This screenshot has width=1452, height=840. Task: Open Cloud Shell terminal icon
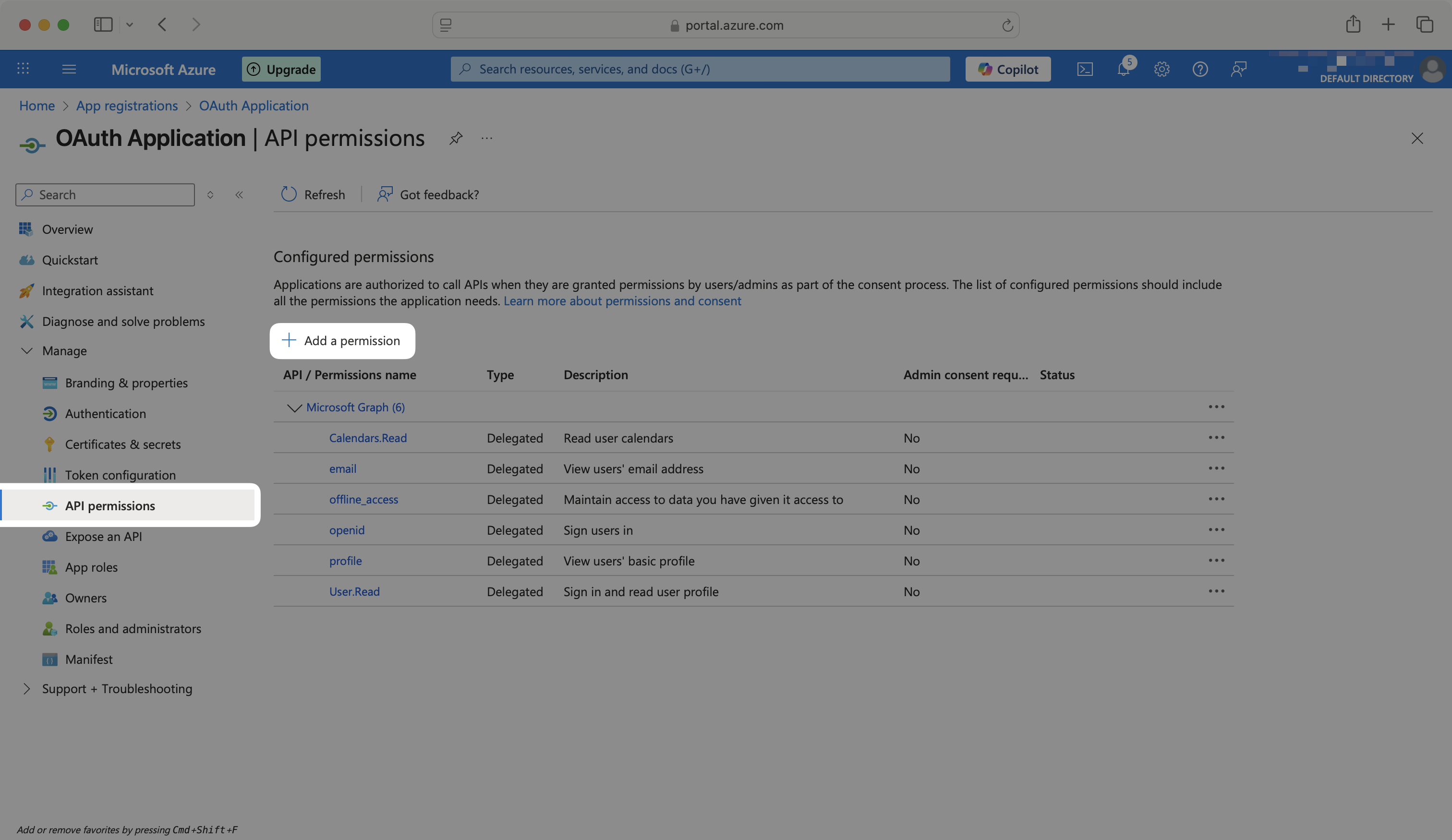[x=1084, y=69]
